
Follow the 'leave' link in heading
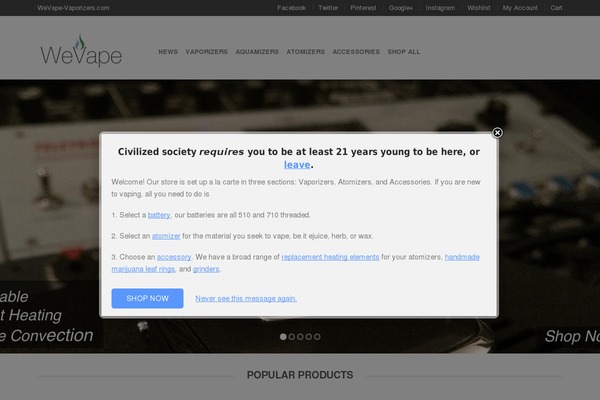pos(297,165)
